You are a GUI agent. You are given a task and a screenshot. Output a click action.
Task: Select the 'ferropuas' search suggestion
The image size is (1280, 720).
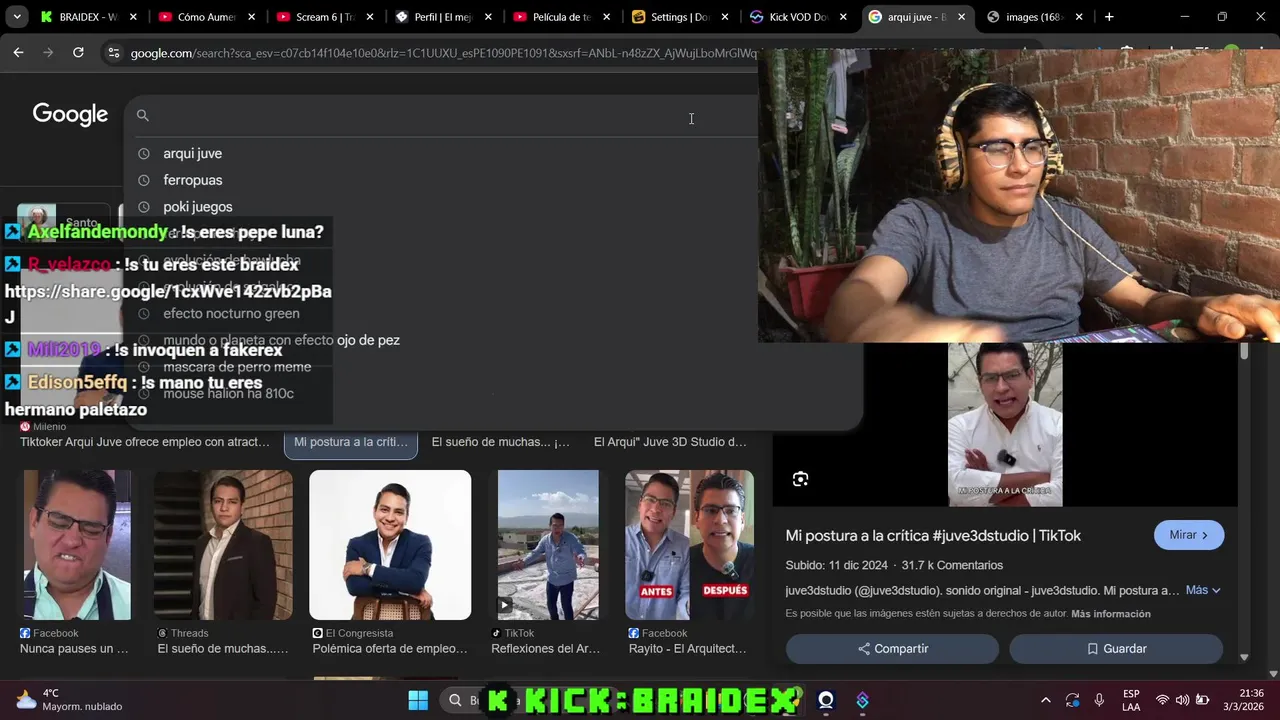[193, 180]
